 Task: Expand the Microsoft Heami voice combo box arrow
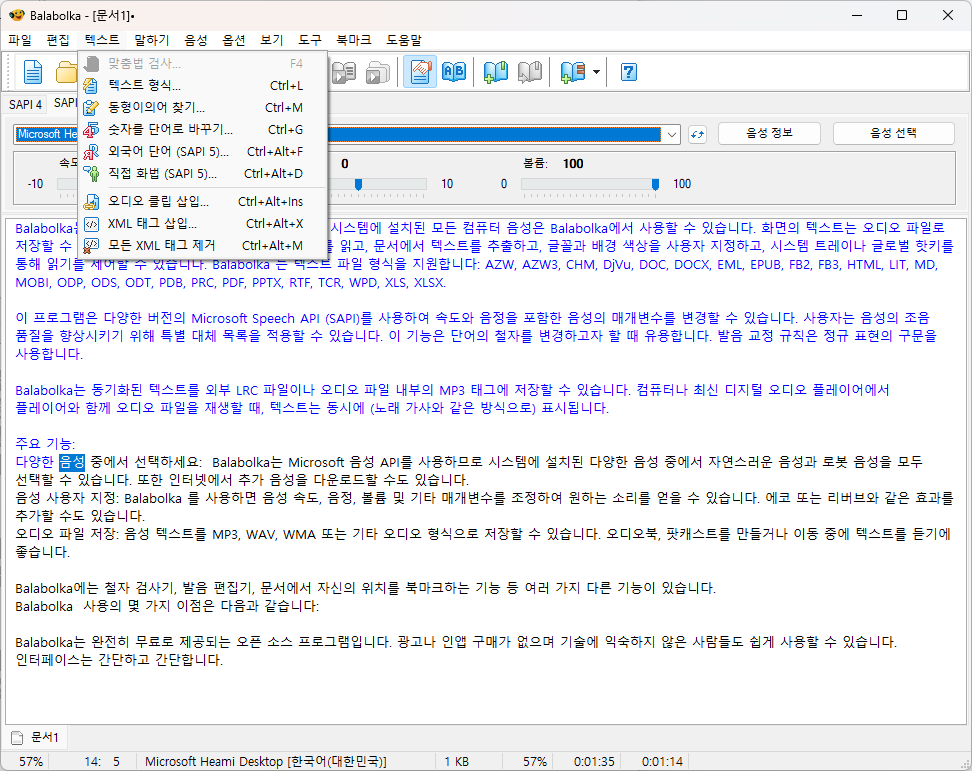pyautogui.click(x=671, y=134)
